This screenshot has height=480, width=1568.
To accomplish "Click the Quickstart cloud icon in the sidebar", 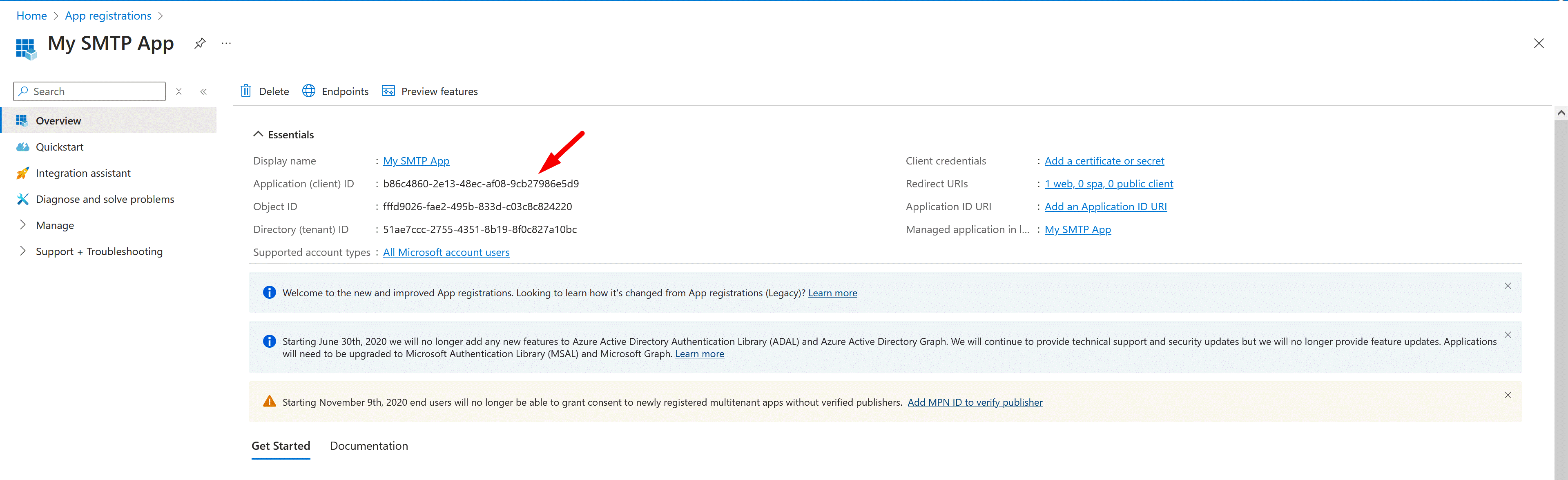I will (x=22, y=147).
